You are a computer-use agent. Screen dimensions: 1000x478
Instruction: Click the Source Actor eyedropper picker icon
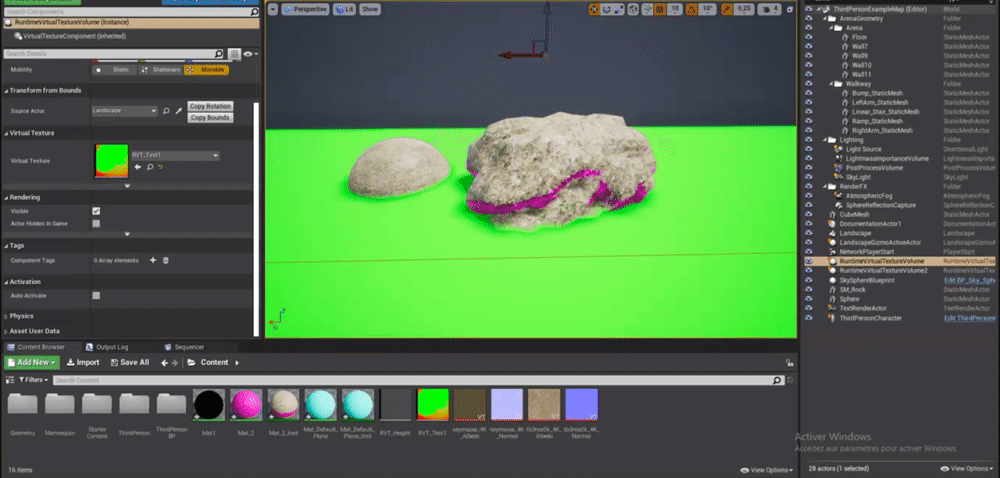pos(179,111)
